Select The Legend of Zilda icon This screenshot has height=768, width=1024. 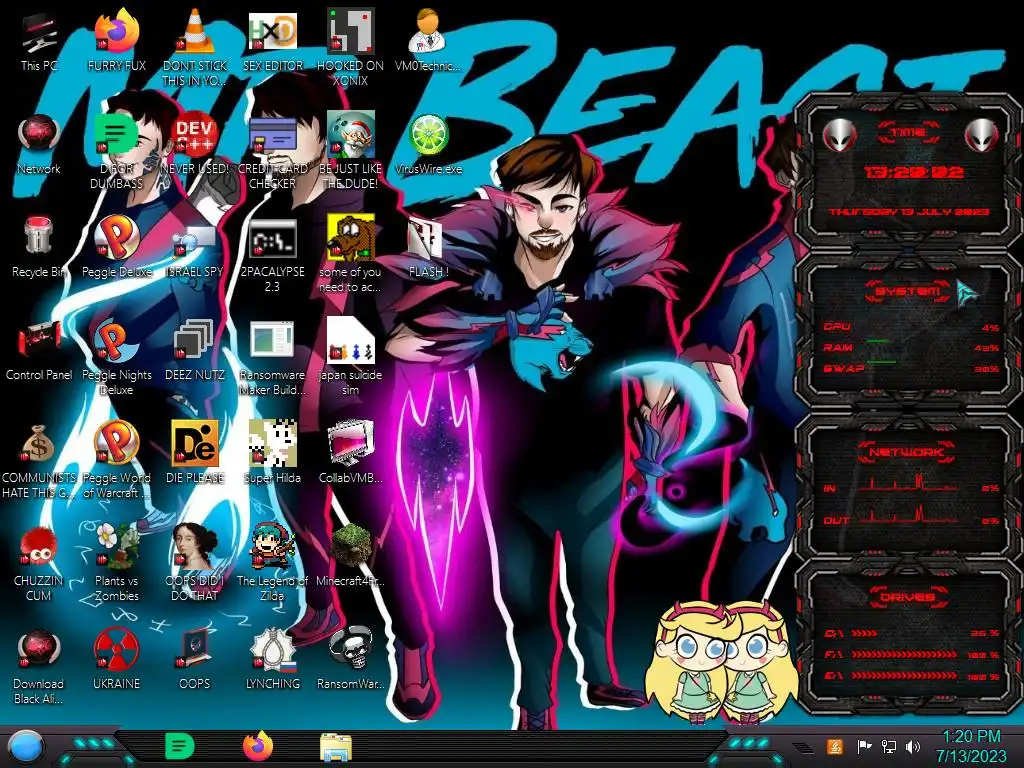[x=272, y=563]
